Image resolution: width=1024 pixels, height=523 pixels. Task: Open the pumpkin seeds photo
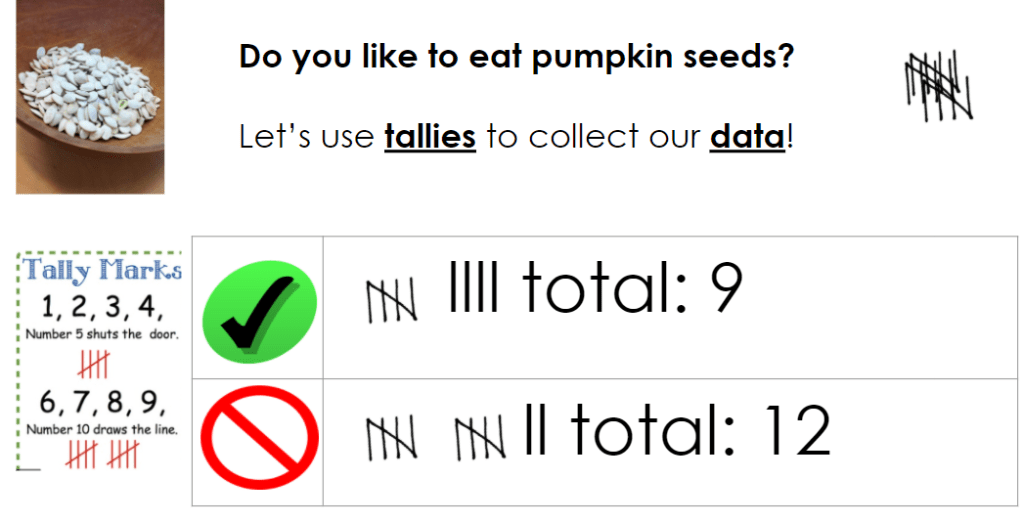click(x=90, y=96)
